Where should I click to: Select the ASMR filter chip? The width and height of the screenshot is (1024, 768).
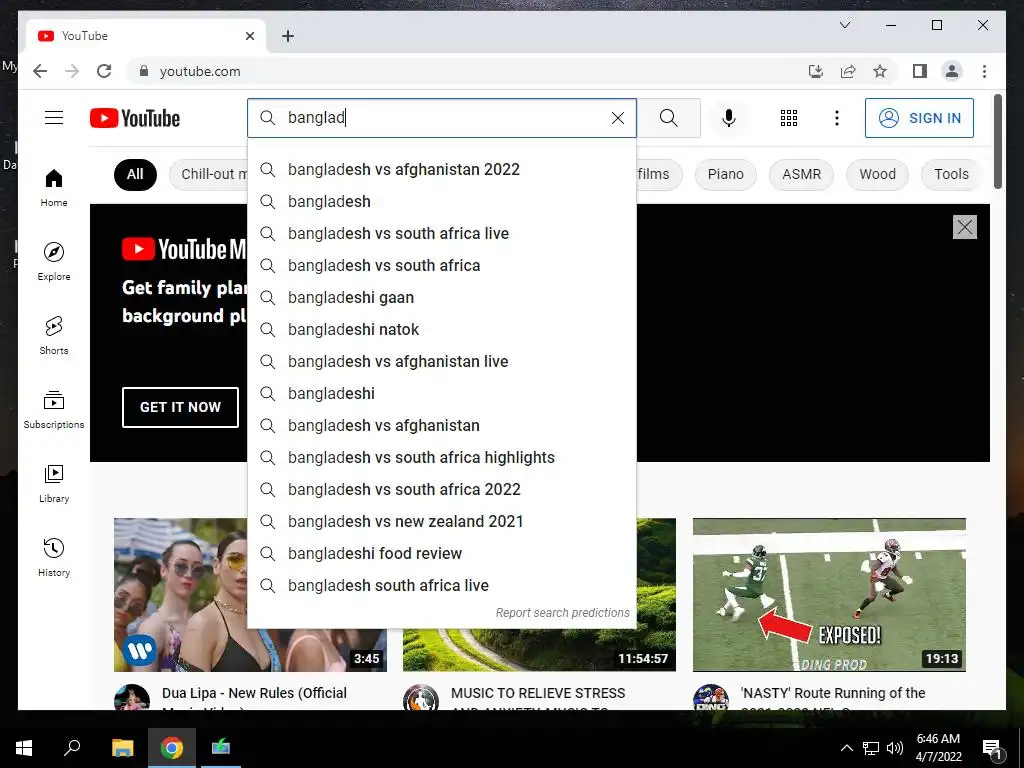(x=801, y=174)
